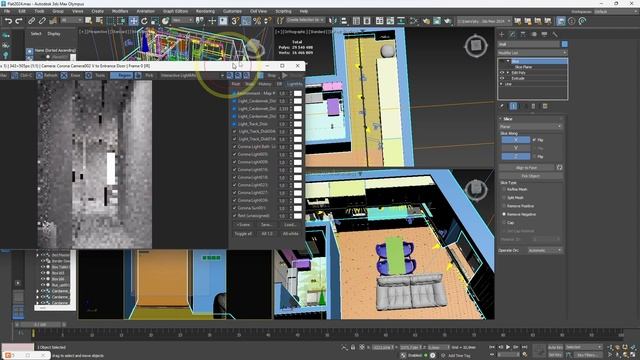Activate the Select and Rotate tool
This screenshot has height=360, width=640.
coord(144,21)
